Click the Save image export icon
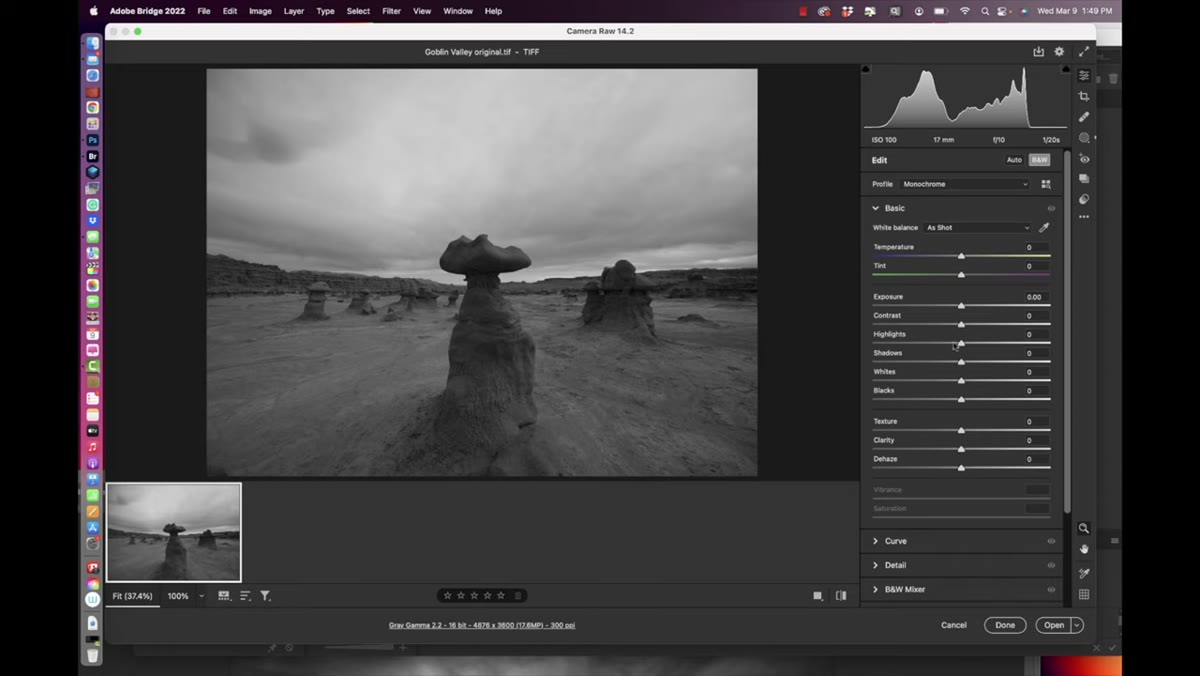The image size is (1200, 676). (1038, 51)
